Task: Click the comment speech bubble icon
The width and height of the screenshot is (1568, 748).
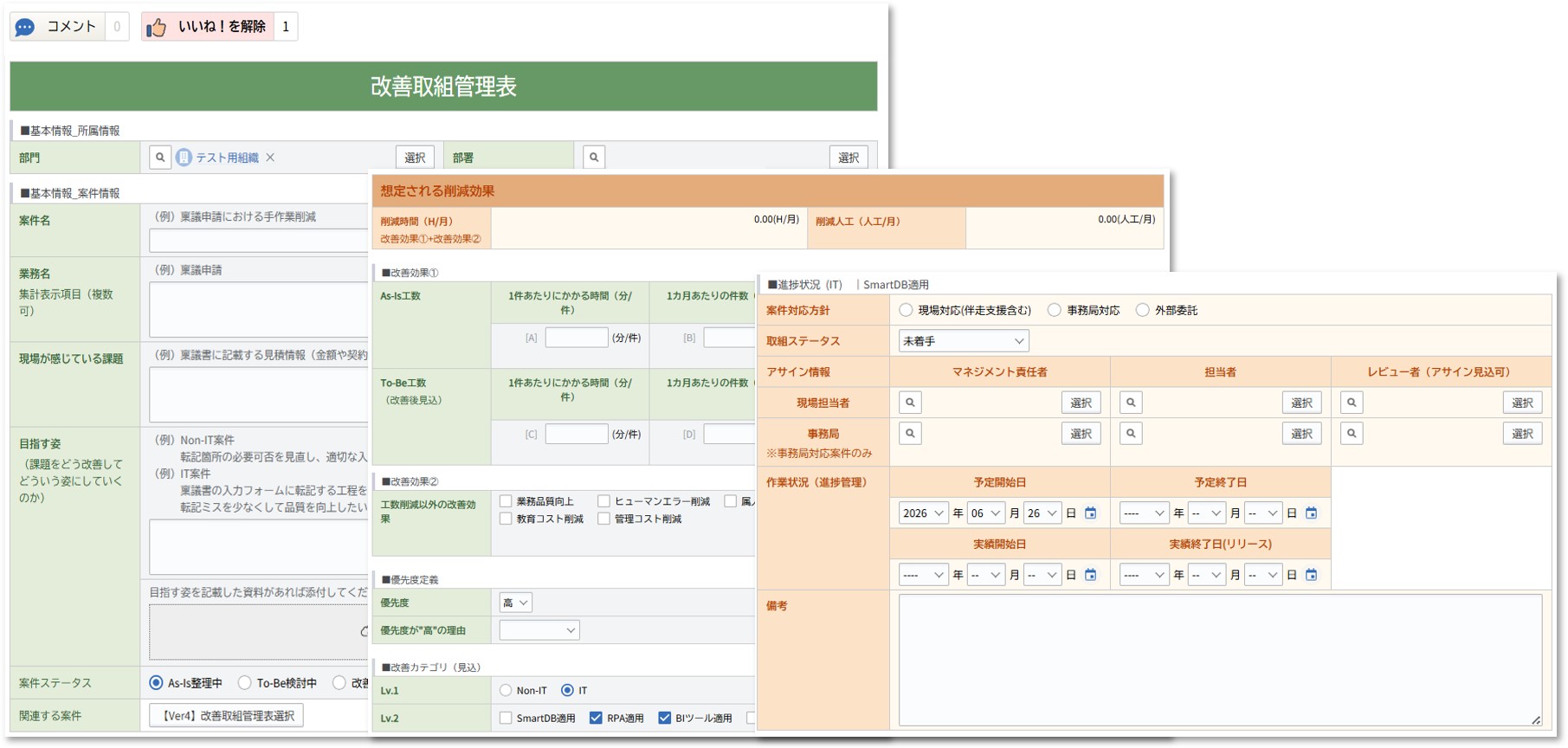Action: click(x=25, y=27)
